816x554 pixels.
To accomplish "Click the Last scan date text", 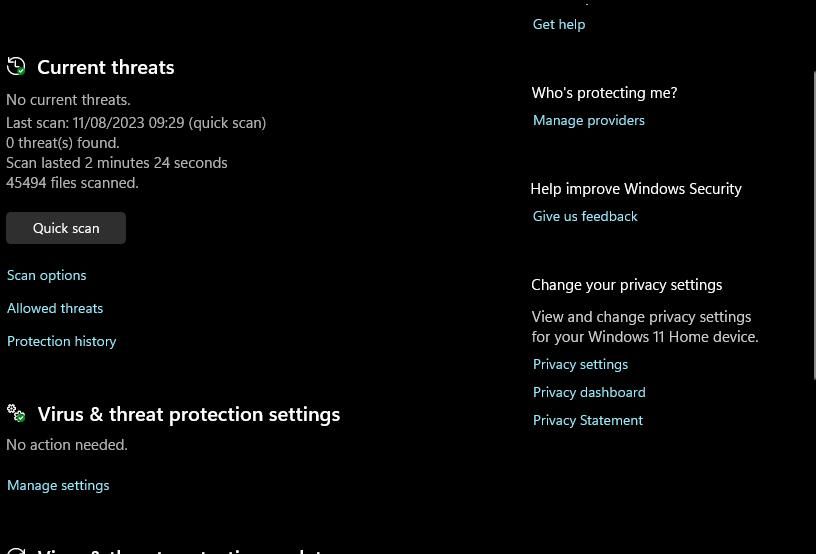I will pos(136,123).
